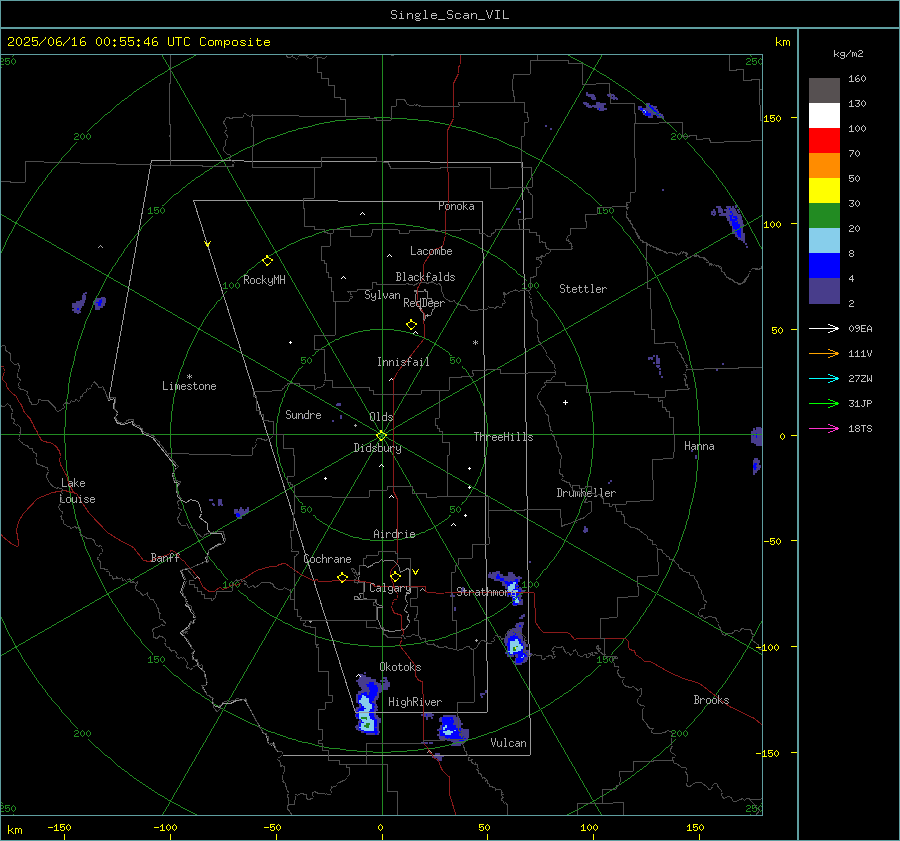Click the HighRiver label

[x=415, y=702]
